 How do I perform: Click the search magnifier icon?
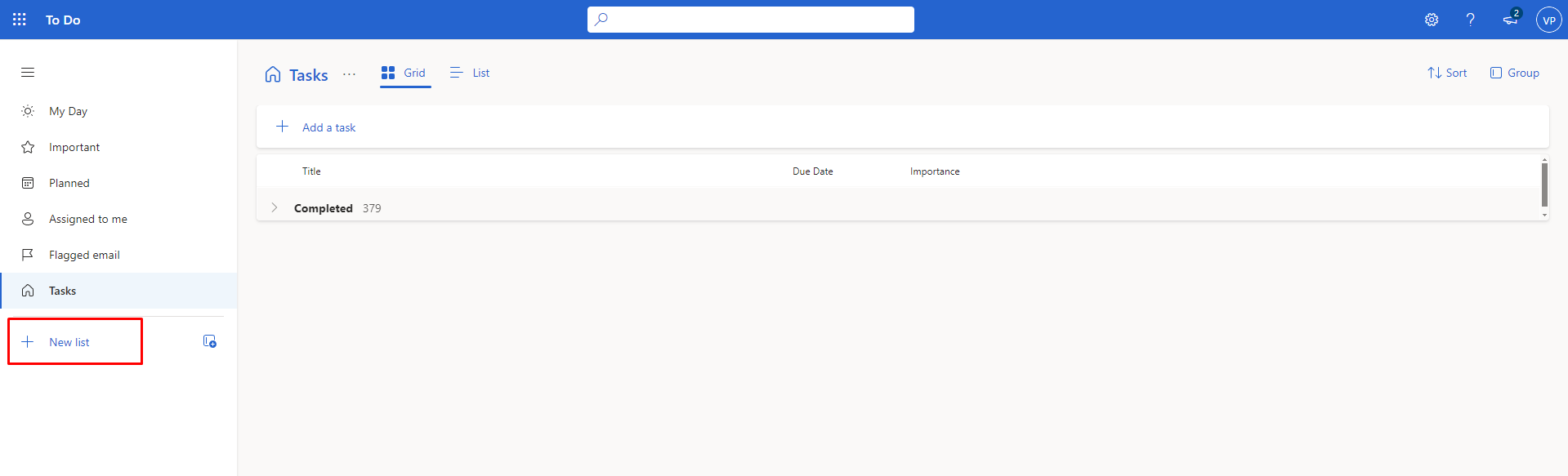pos(601,19)
